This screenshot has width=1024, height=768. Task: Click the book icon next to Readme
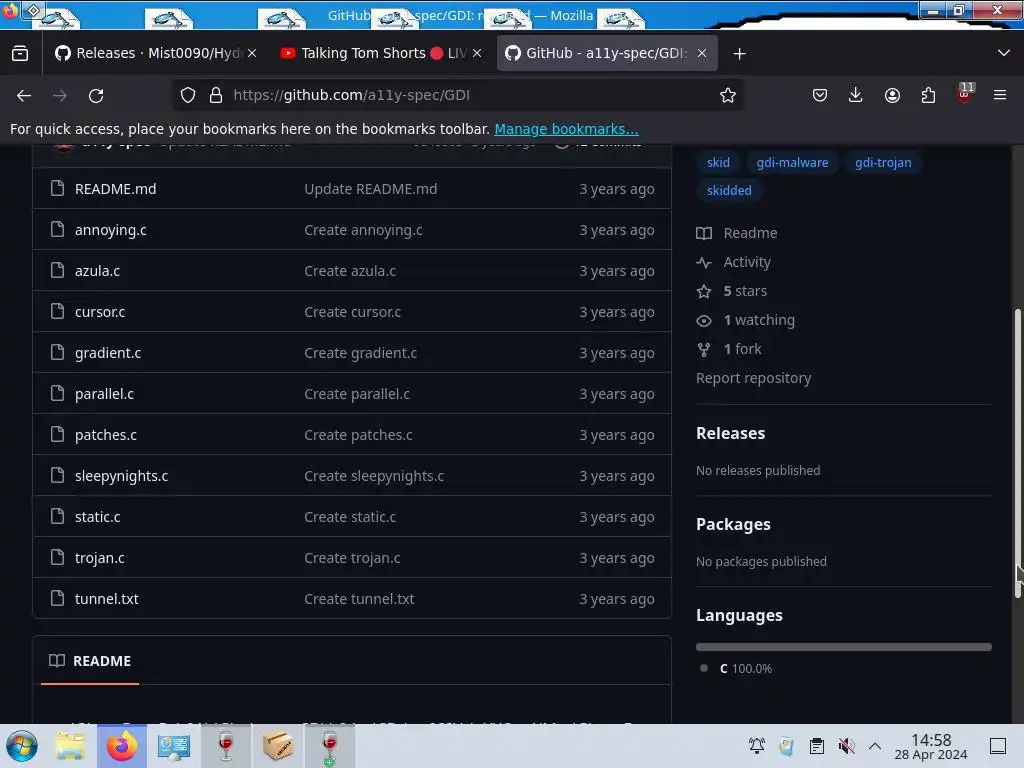pos(704,233)
